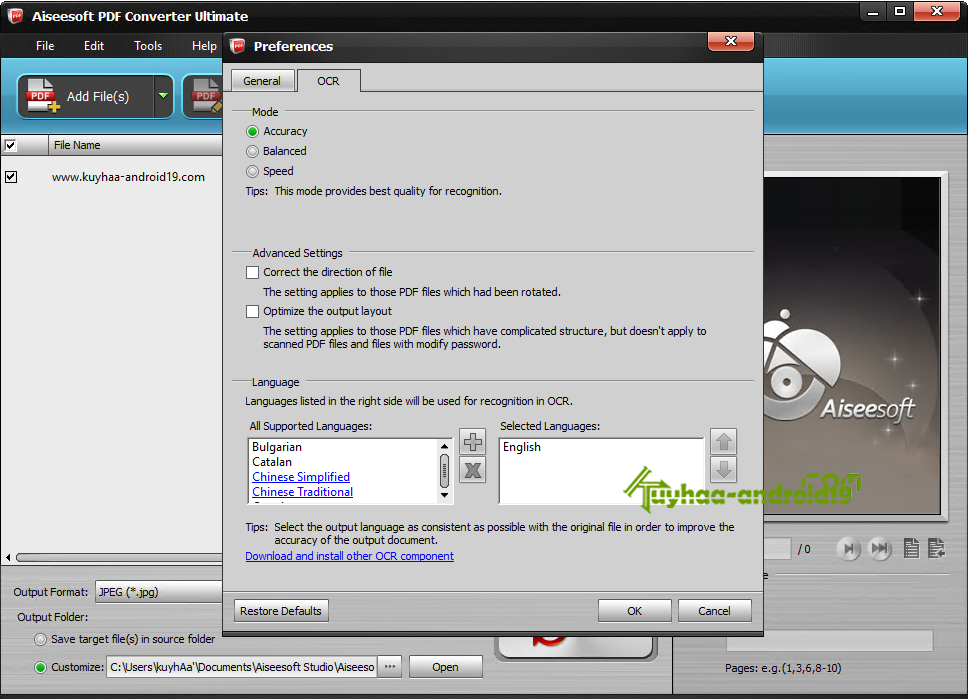968x699 pixels.
Task: Click Download and install other OCR component link
Action: [349, 556]
